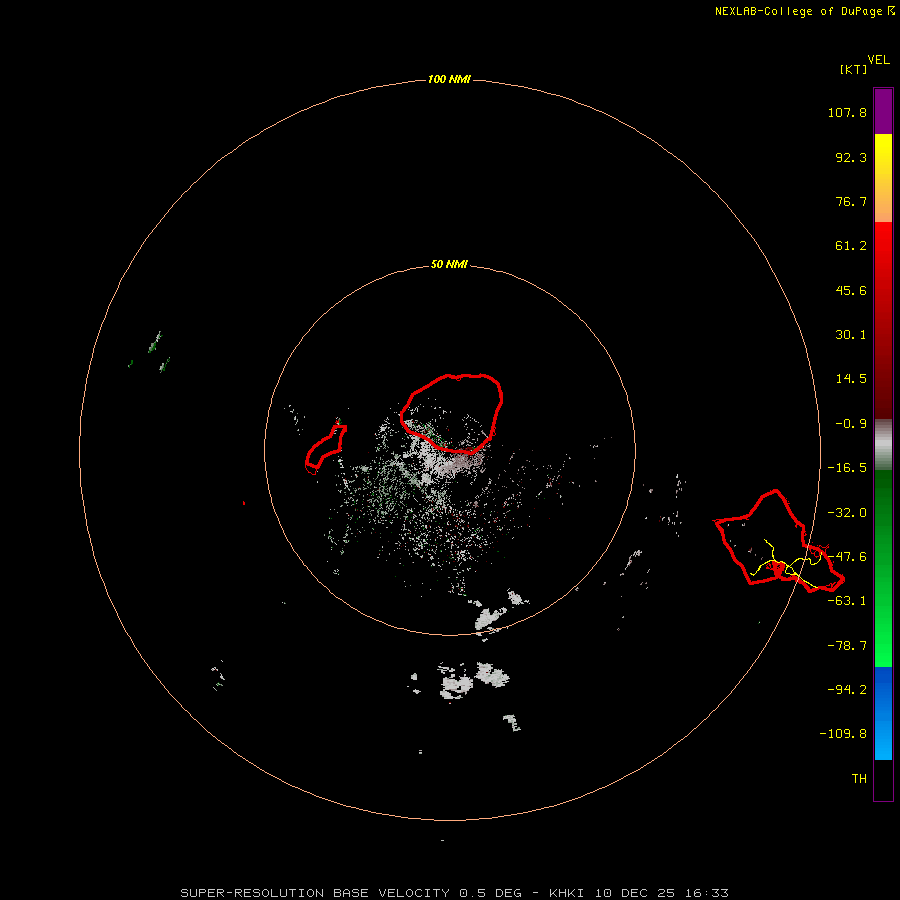Select the 45.6 velocity scale value
The image size is (900, 900).
pos(851,290)
